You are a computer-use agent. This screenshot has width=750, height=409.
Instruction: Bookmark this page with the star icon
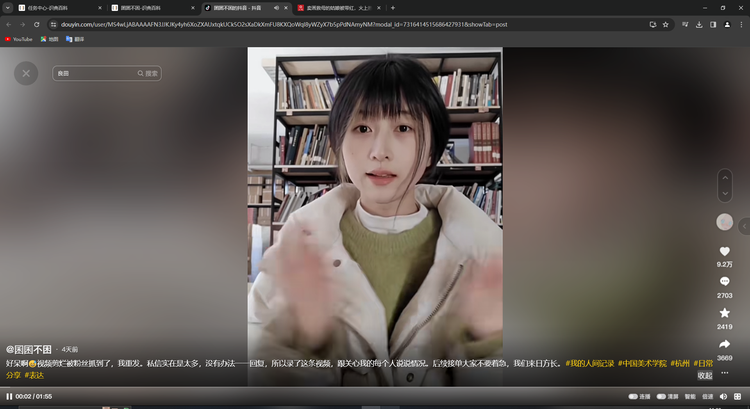(665, 24)
